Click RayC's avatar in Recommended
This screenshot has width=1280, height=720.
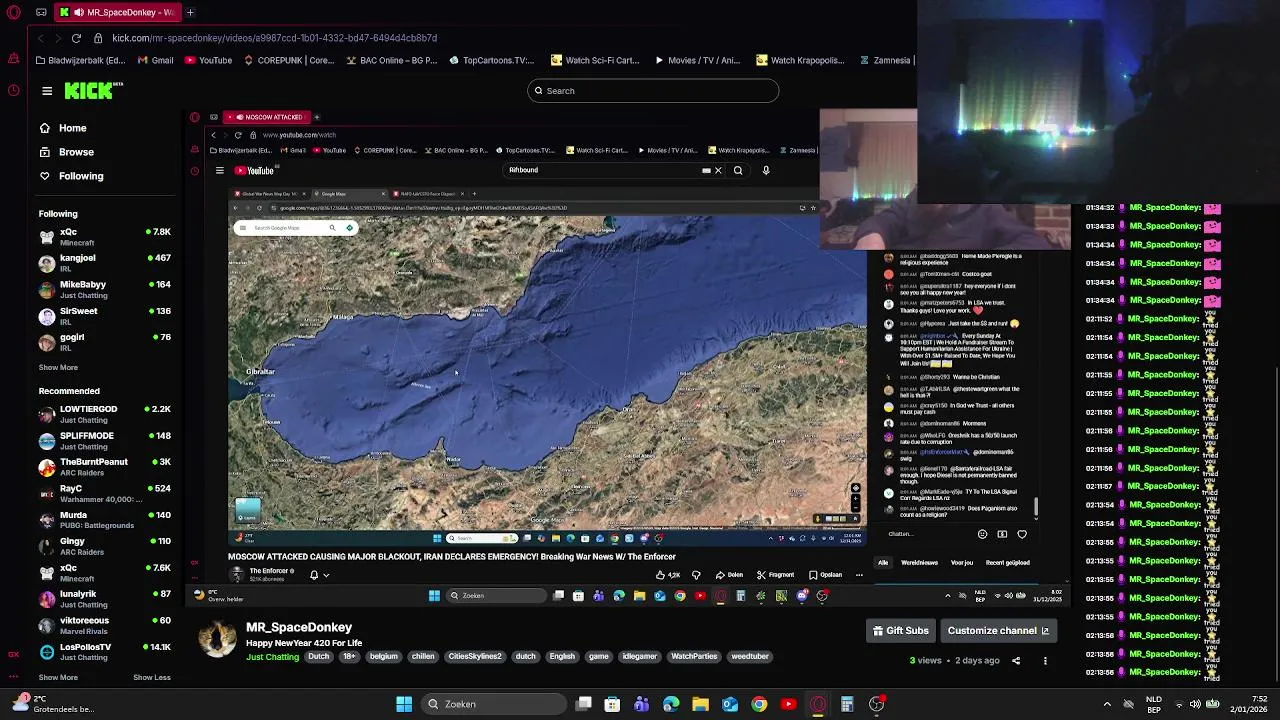point(47,493)
